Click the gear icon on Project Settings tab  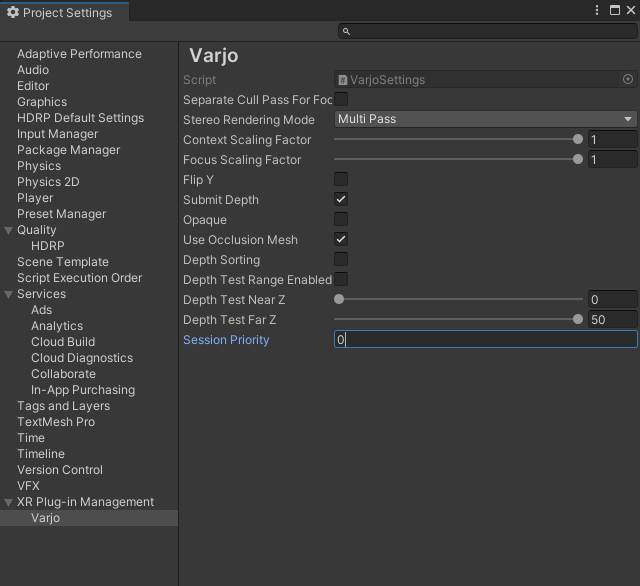click(x=13, y=12)
